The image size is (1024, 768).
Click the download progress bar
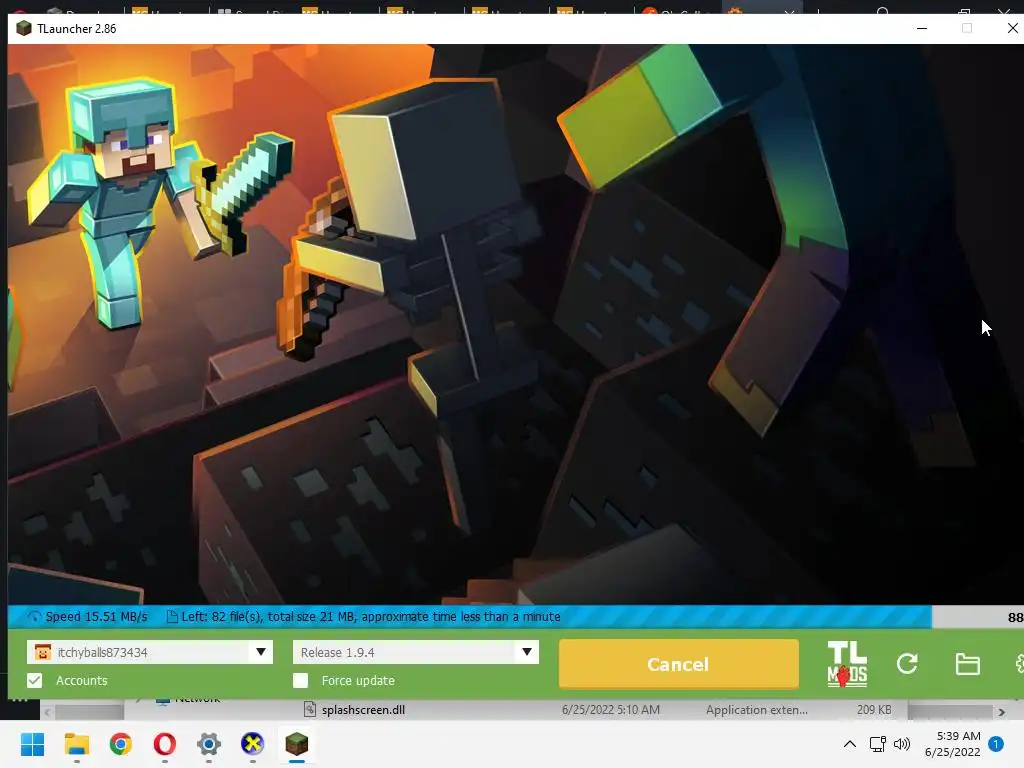516,616
